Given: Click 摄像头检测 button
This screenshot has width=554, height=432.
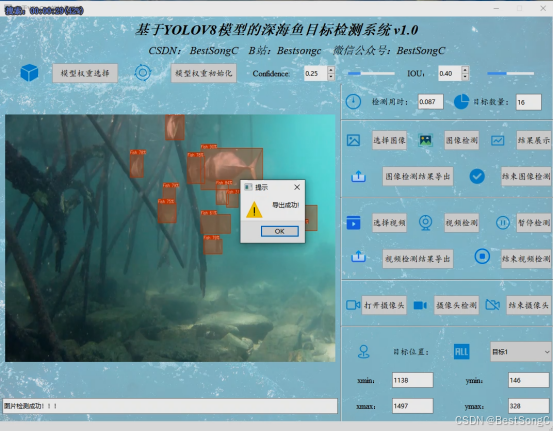Looking at the screenshot, I should coord(456,305).
